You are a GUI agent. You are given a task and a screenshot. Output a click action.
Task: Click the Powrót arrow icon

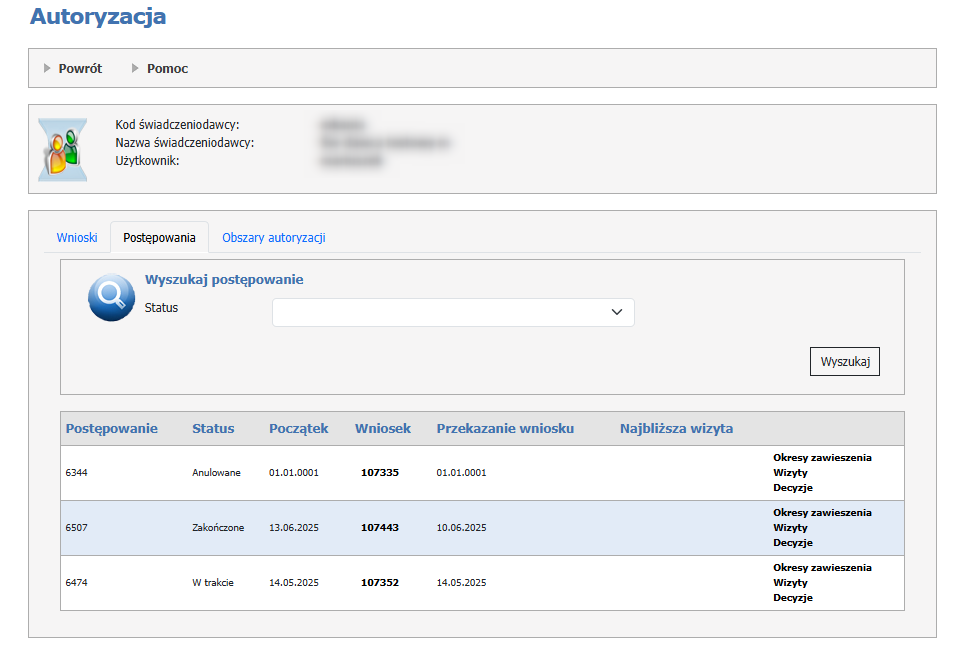[47, 68]
